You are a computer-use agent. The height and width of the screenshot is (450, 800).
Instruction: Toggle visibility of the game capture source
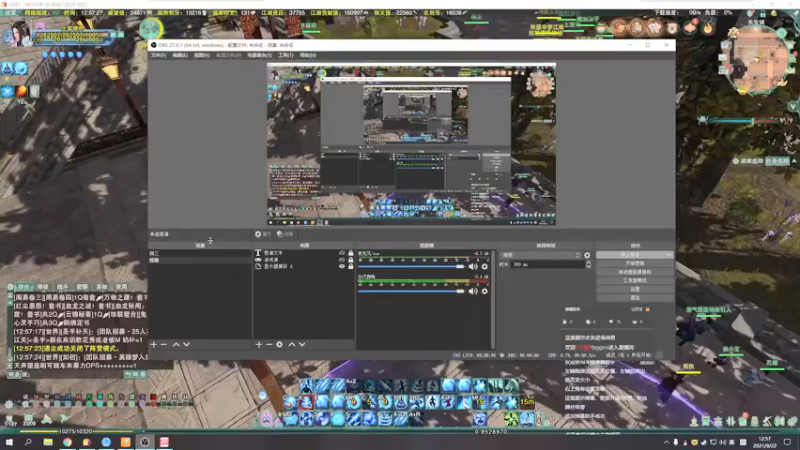(x=342, y=260)
